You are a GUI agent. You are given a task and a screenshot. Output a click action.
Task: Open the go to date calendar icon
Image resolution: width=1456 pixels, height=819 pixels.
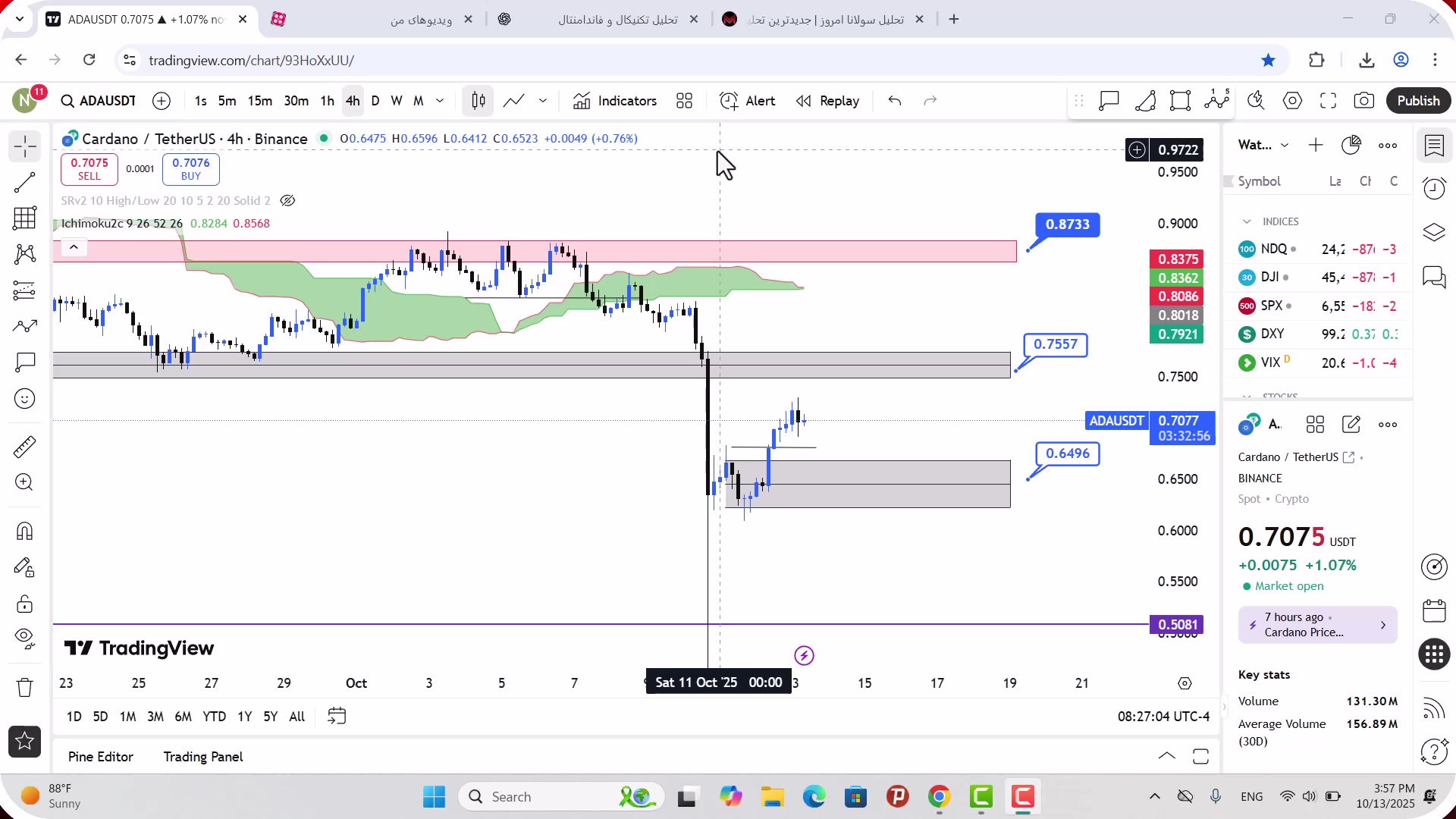337,716
